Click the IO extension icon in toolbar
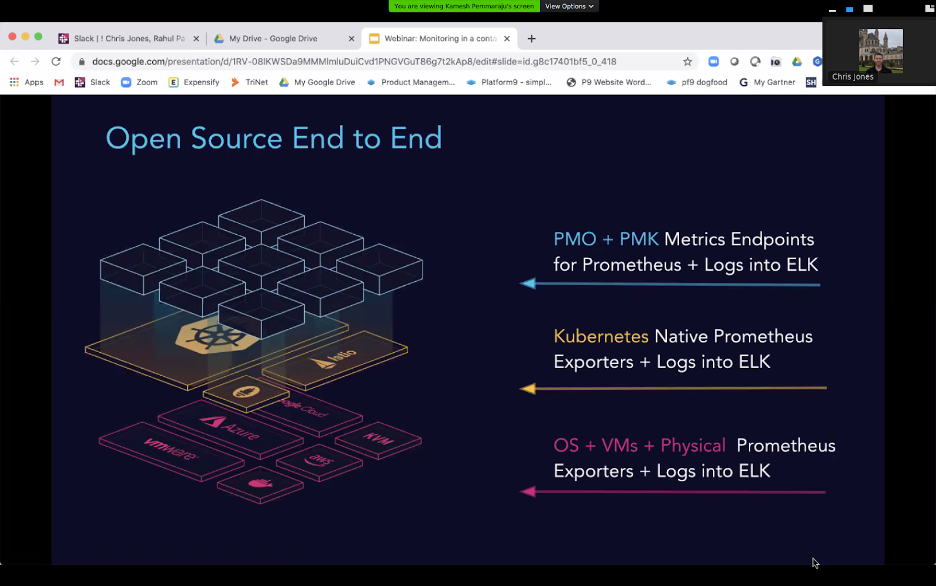The width and height of the screenshot is (936, 586). (775, 61)
